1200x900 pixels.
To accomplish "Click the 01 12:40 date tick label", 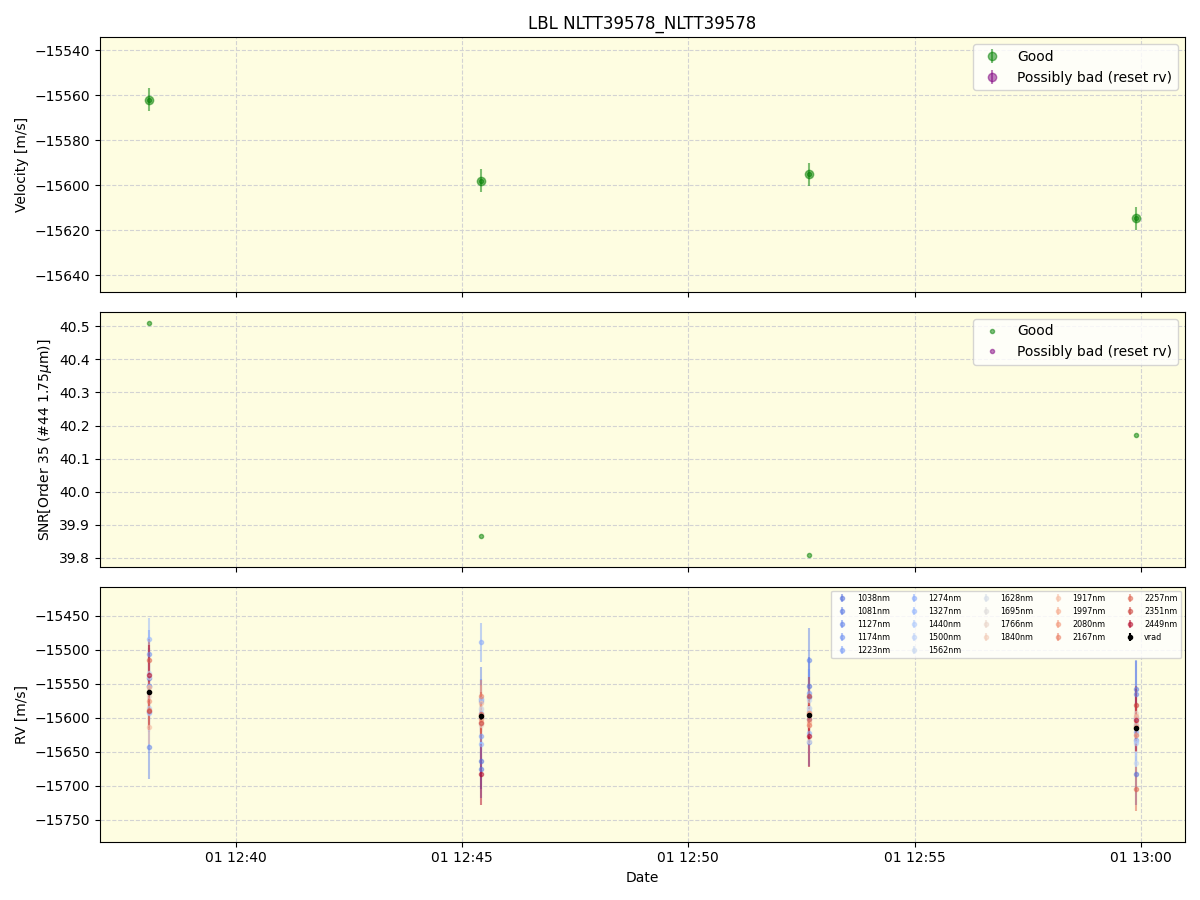I will point(236,857).
